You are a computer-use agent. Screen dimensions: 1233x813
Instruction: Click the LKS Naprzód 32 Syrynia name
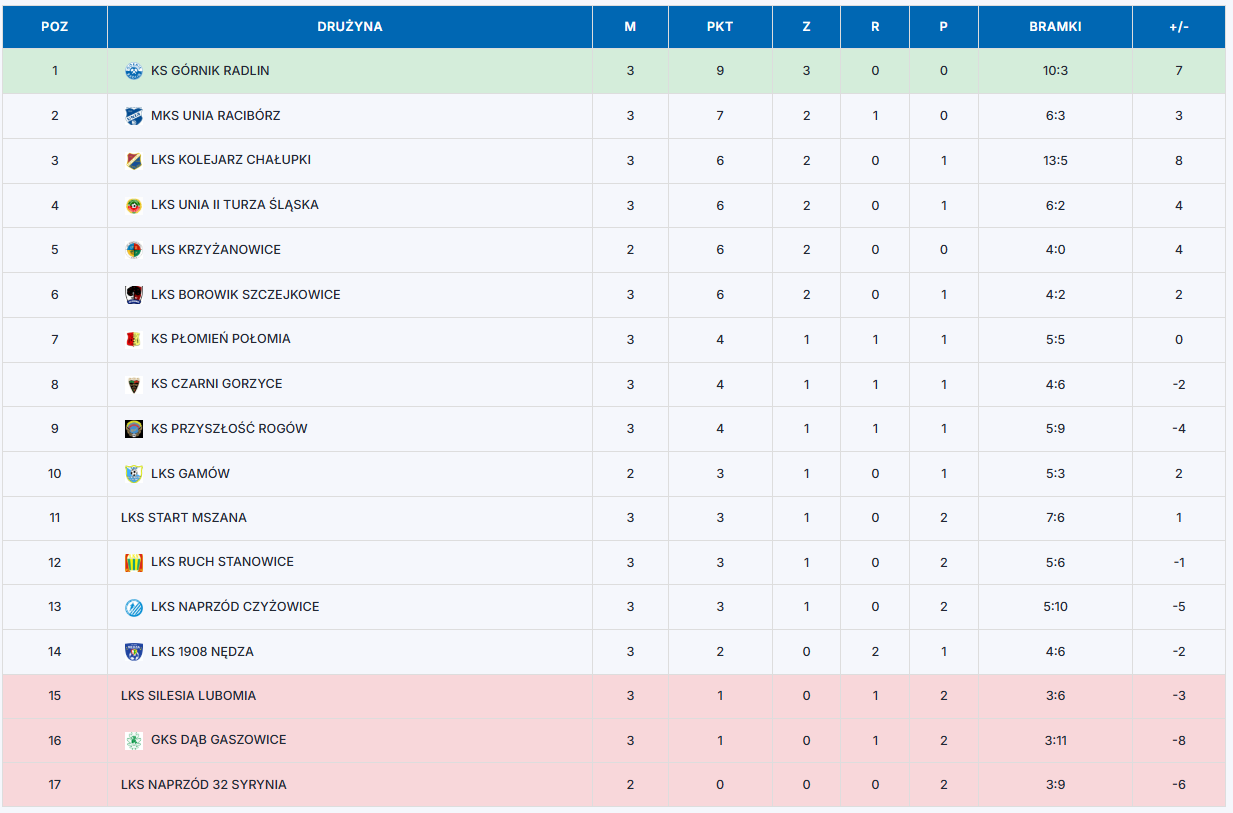point(204,785)
